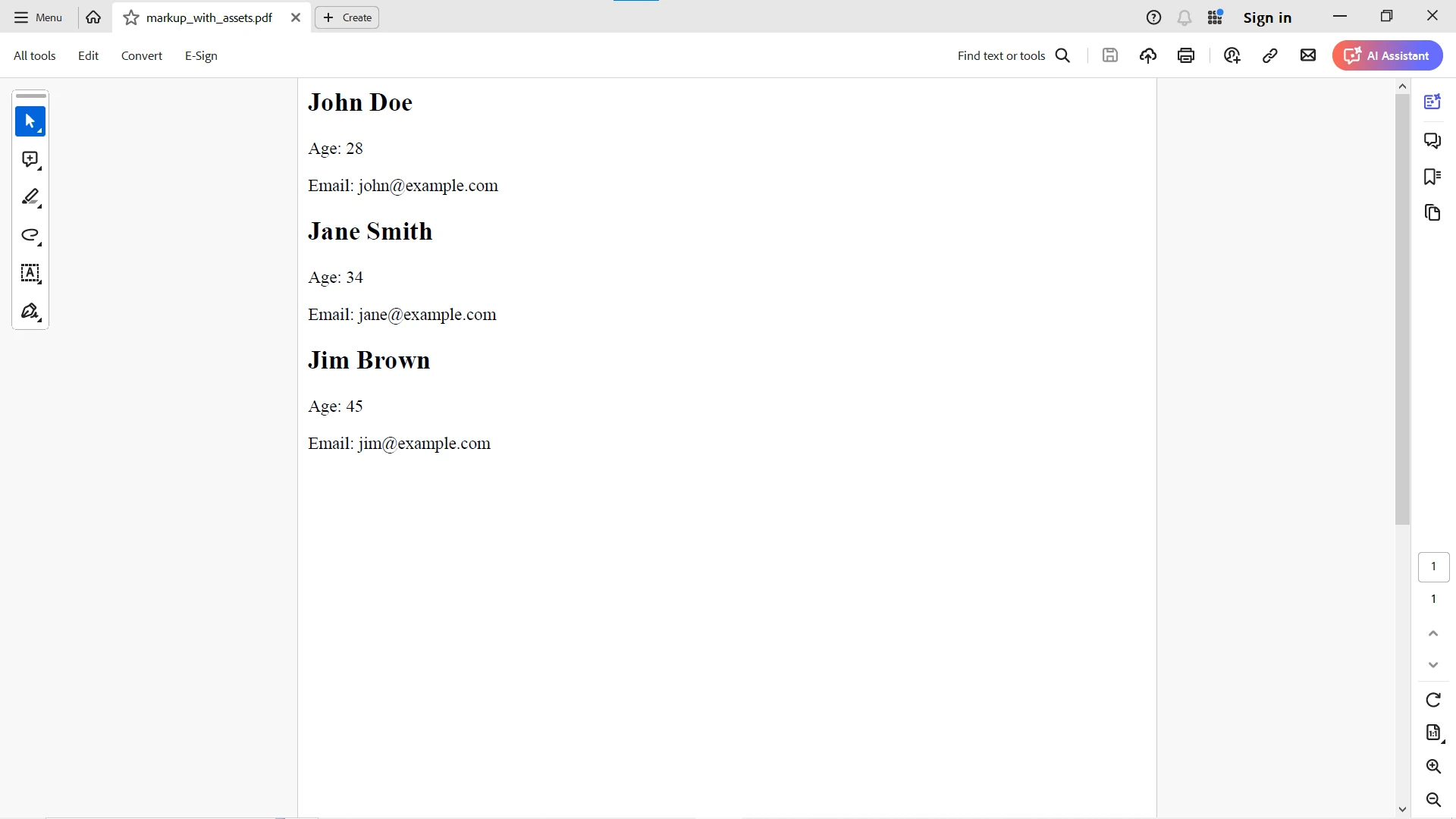Select the Text markup tool

pyautogui.click(x=30, y=274)
